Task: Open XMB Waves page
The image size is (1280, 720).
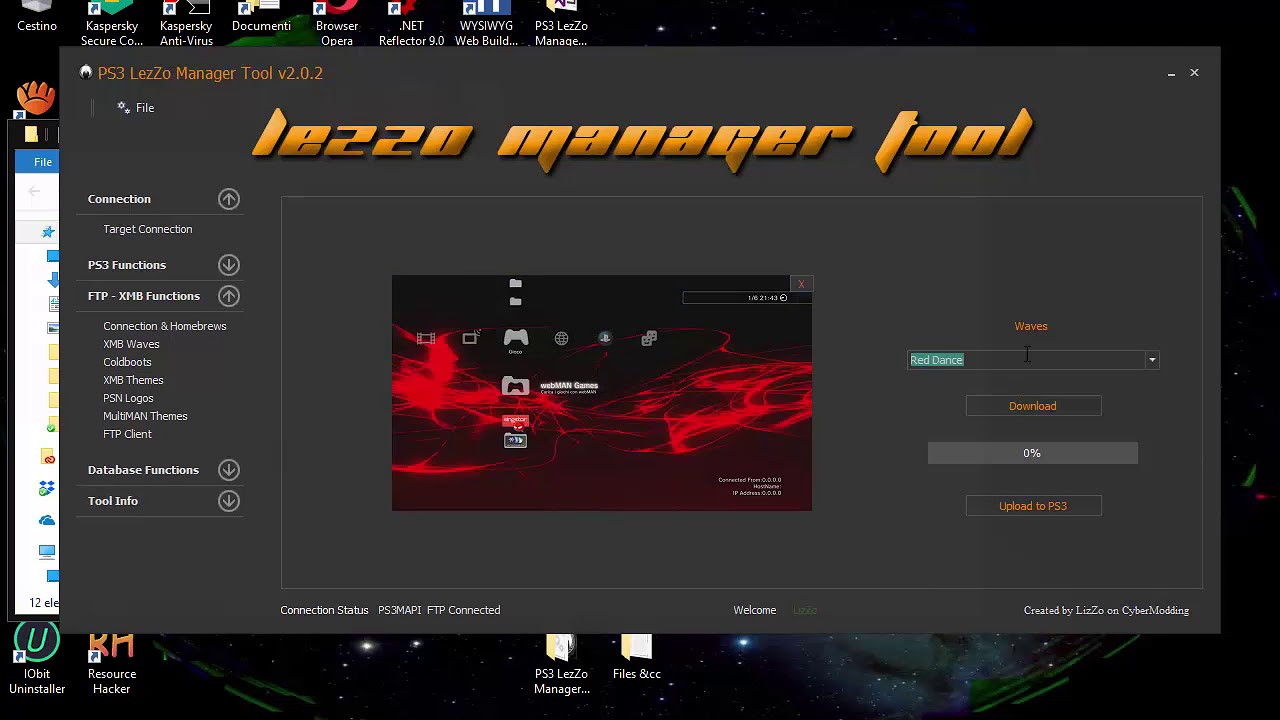Action: point(131,344)
